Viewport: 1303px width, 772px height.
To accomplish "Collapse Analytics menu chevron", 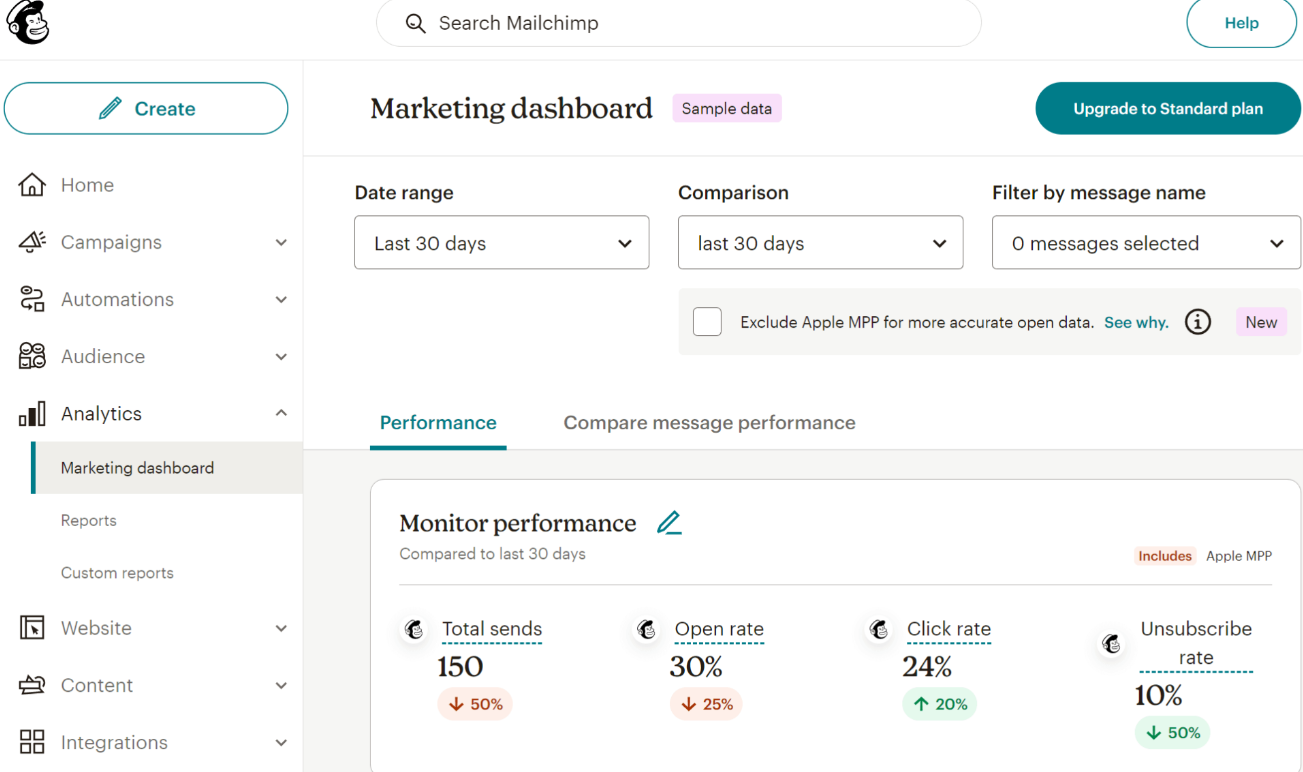I will tap(281, 413).
